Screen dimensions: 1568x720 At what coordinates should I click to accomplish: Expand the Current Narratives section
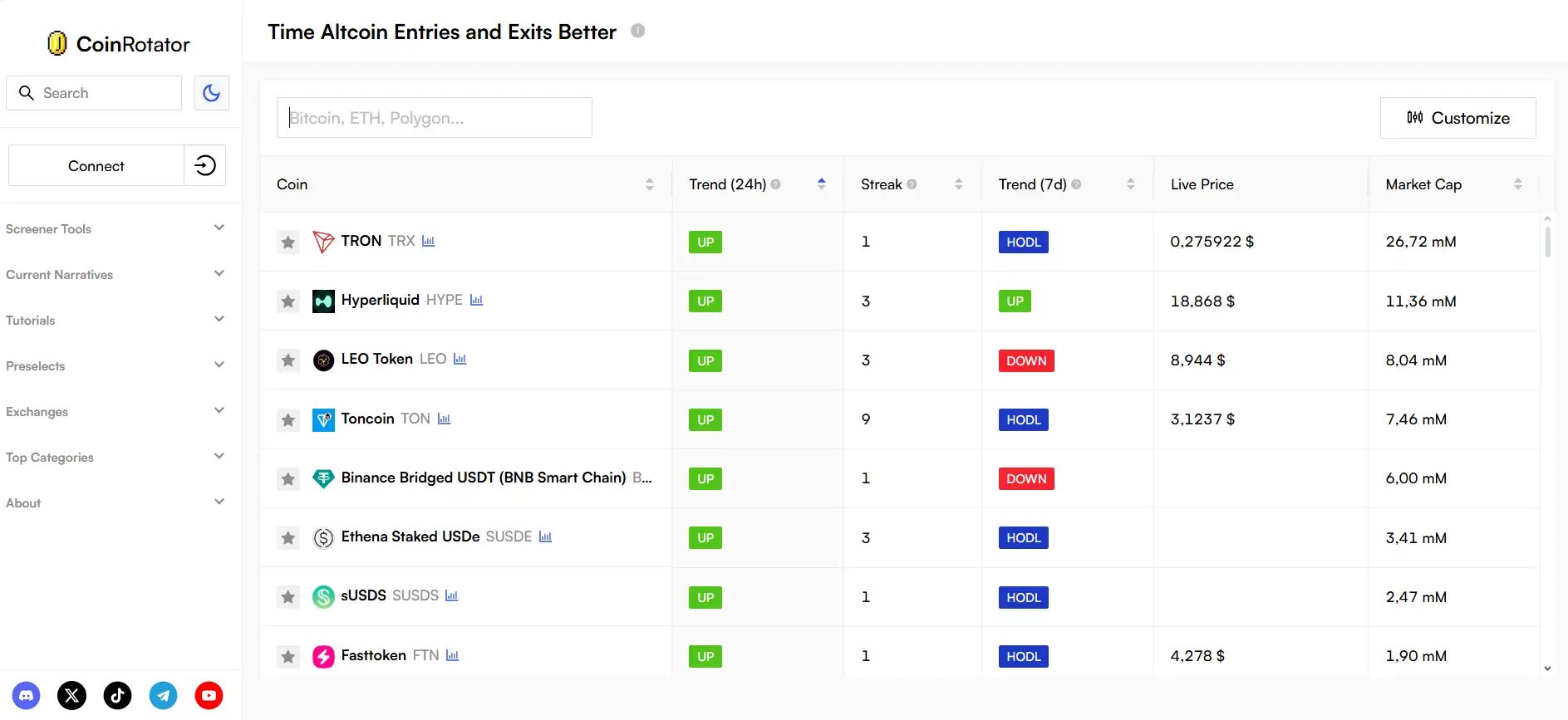(x=115, y=274)
